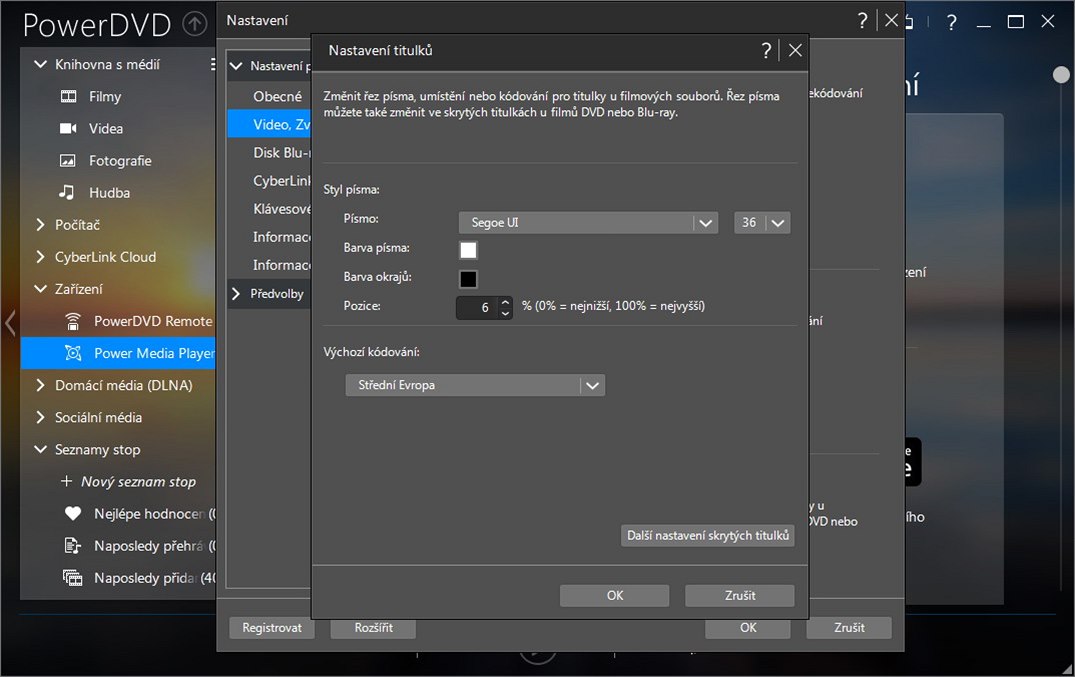
Task: Click the Power Media Player icon
Action: (x=72, y=353)
